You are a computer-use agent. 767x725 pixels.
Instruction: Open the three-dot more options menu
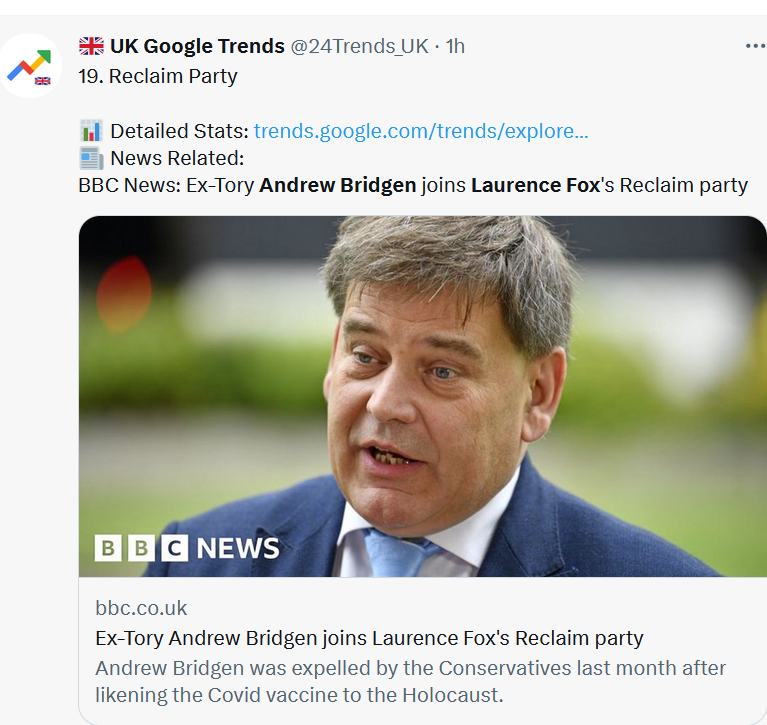point(756,46)
